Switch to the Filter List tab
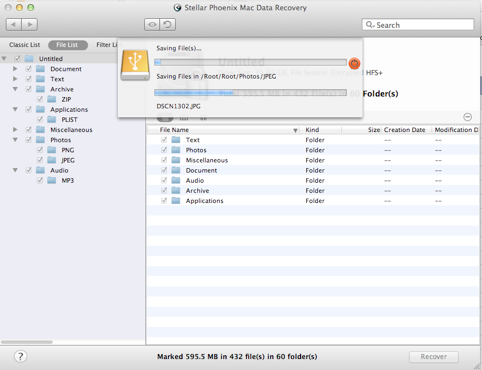This screenshot has height=370, width=482. tap(107, 45)
